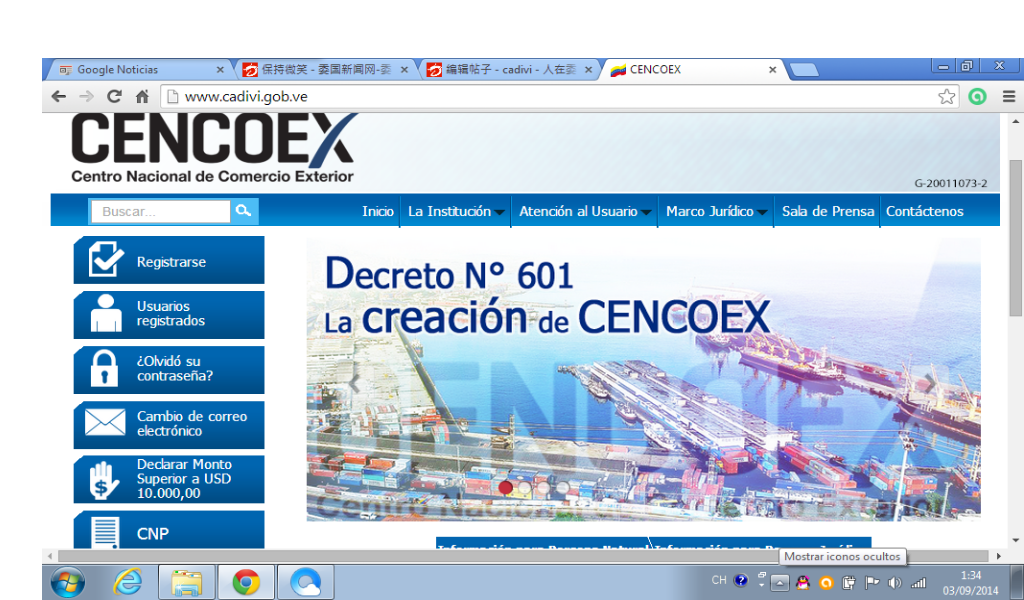Click ¿Olvidó su contraseña? button
The width and height of the screenshot is (1024, 600).
click(x=169, y=370)
